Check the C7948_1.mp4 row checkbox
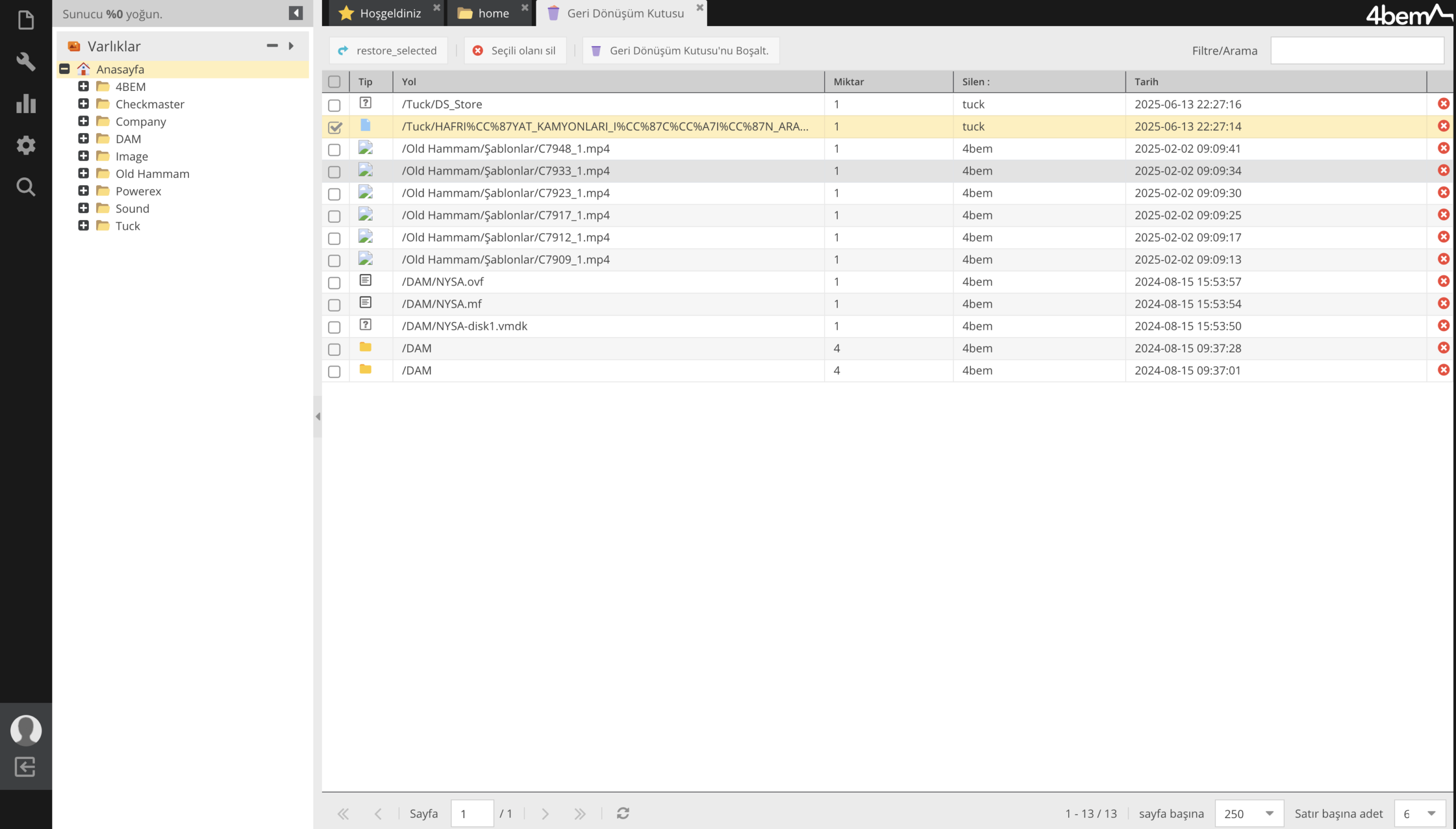 click(x=334, y=150)
